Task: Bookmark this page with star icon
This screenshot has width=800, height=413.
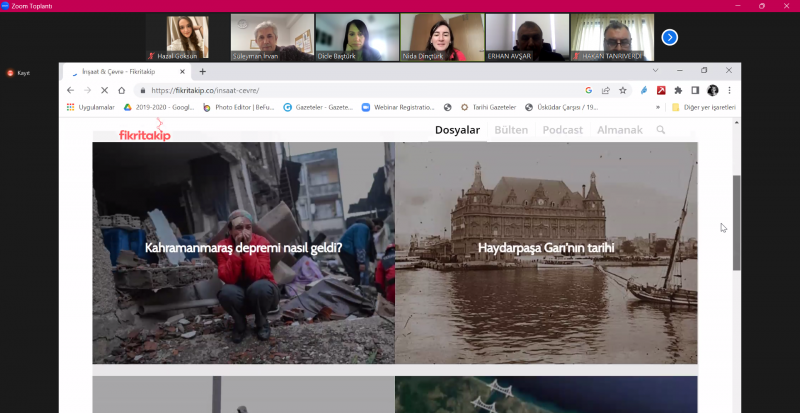Action: 622,90
